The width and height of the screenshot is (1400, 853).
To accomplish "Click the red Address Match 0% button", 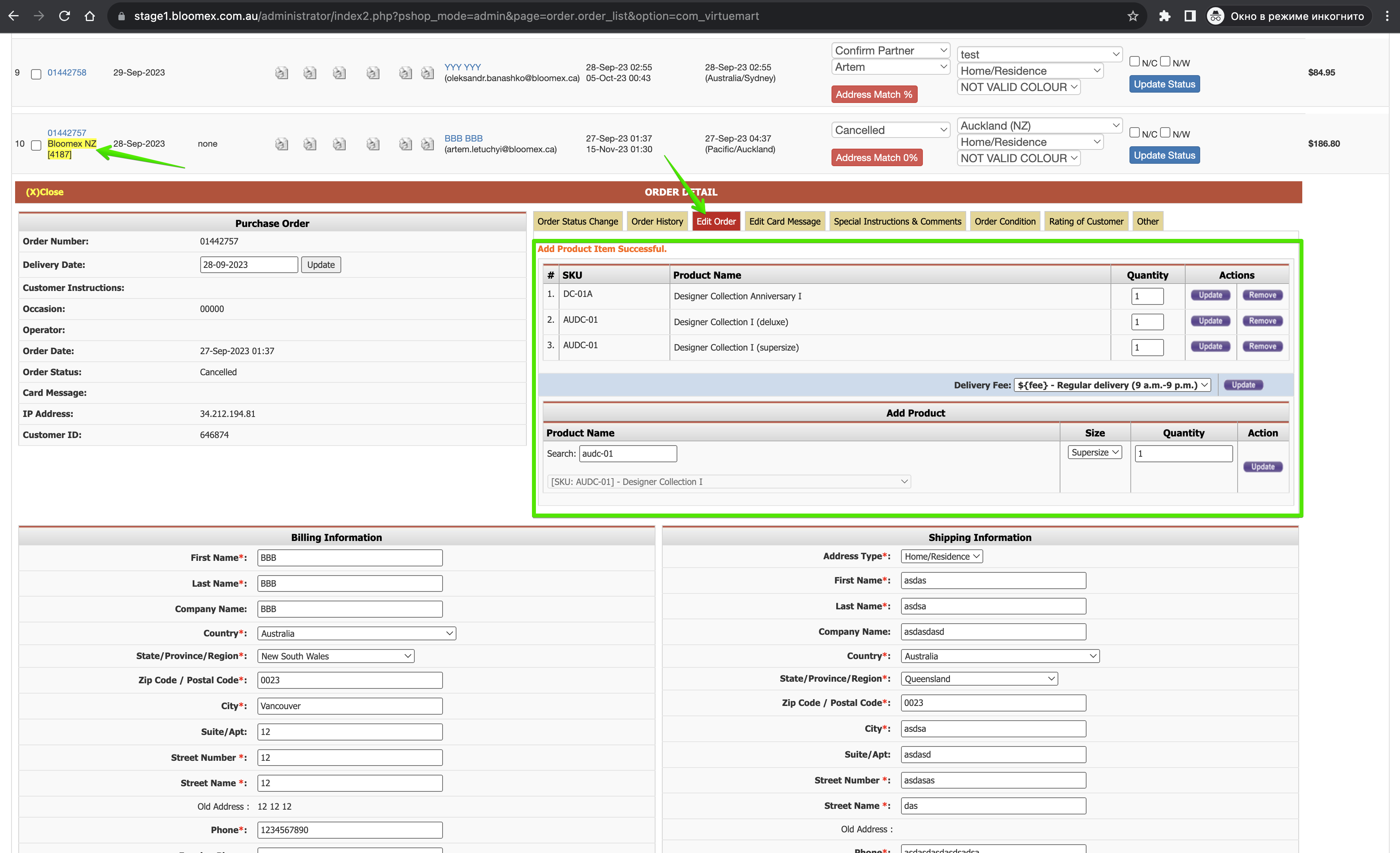I will (876, 157).
